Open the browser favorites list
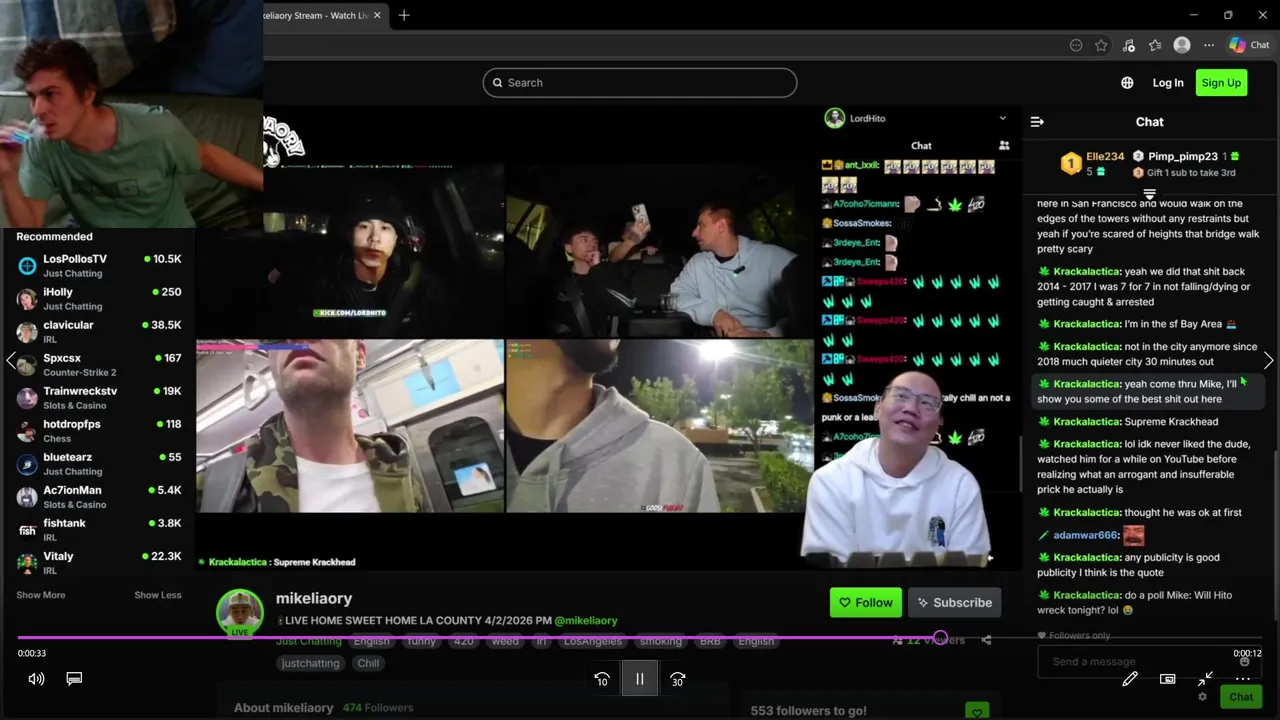 click(1155, 45)
